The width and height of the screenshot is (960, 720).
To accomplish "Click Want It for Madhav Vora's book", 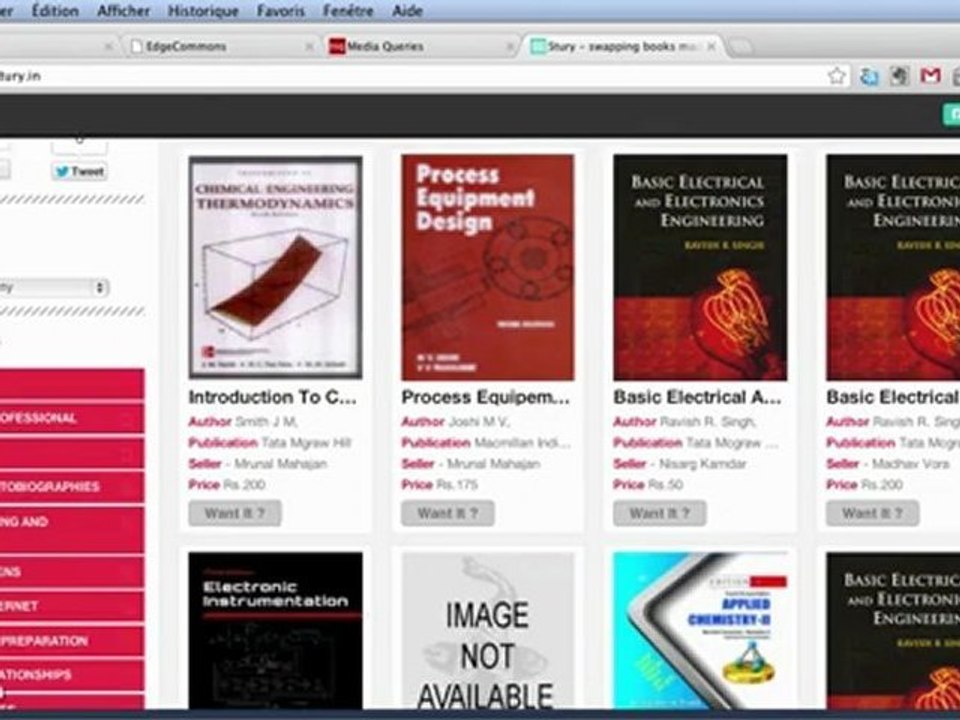I will [x=872, y=513].
